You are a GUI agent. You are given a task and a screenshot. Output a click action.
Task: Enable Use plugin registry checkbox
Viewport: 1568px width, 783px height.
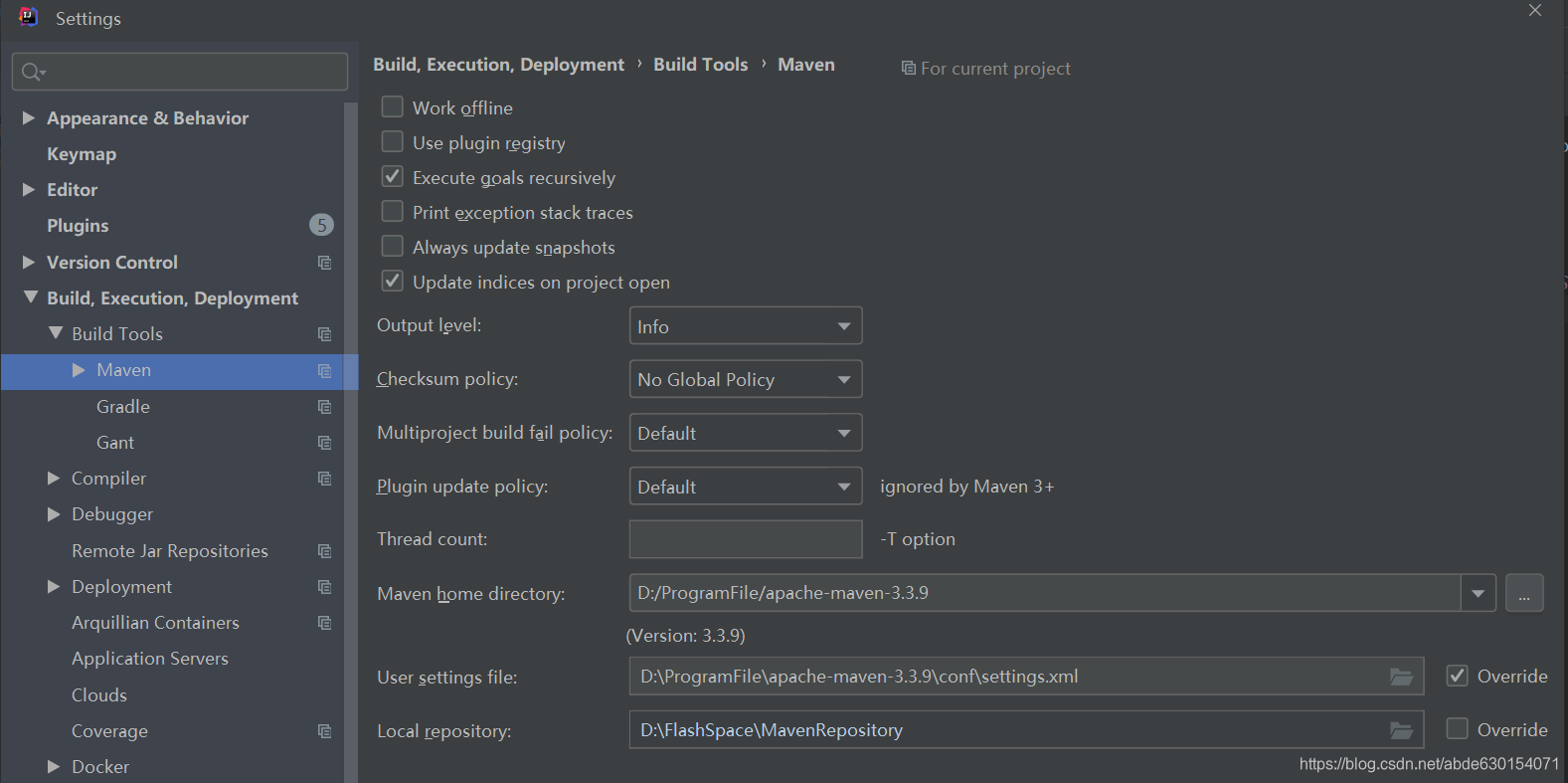(x=393, y=141)
